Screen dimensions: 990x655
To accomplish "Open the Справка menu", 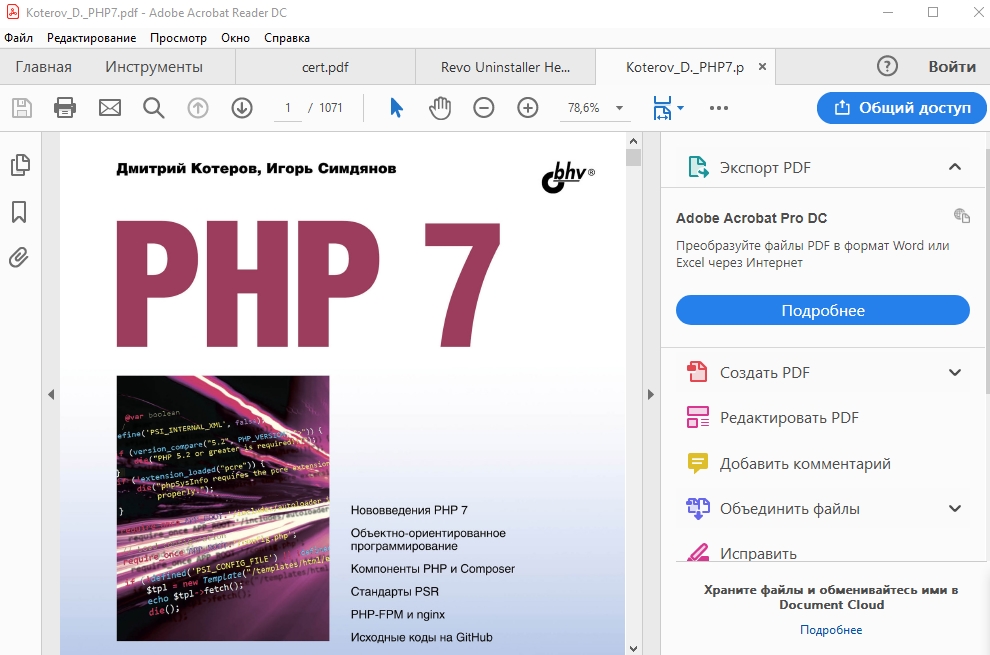I will [x=287, y=38].
